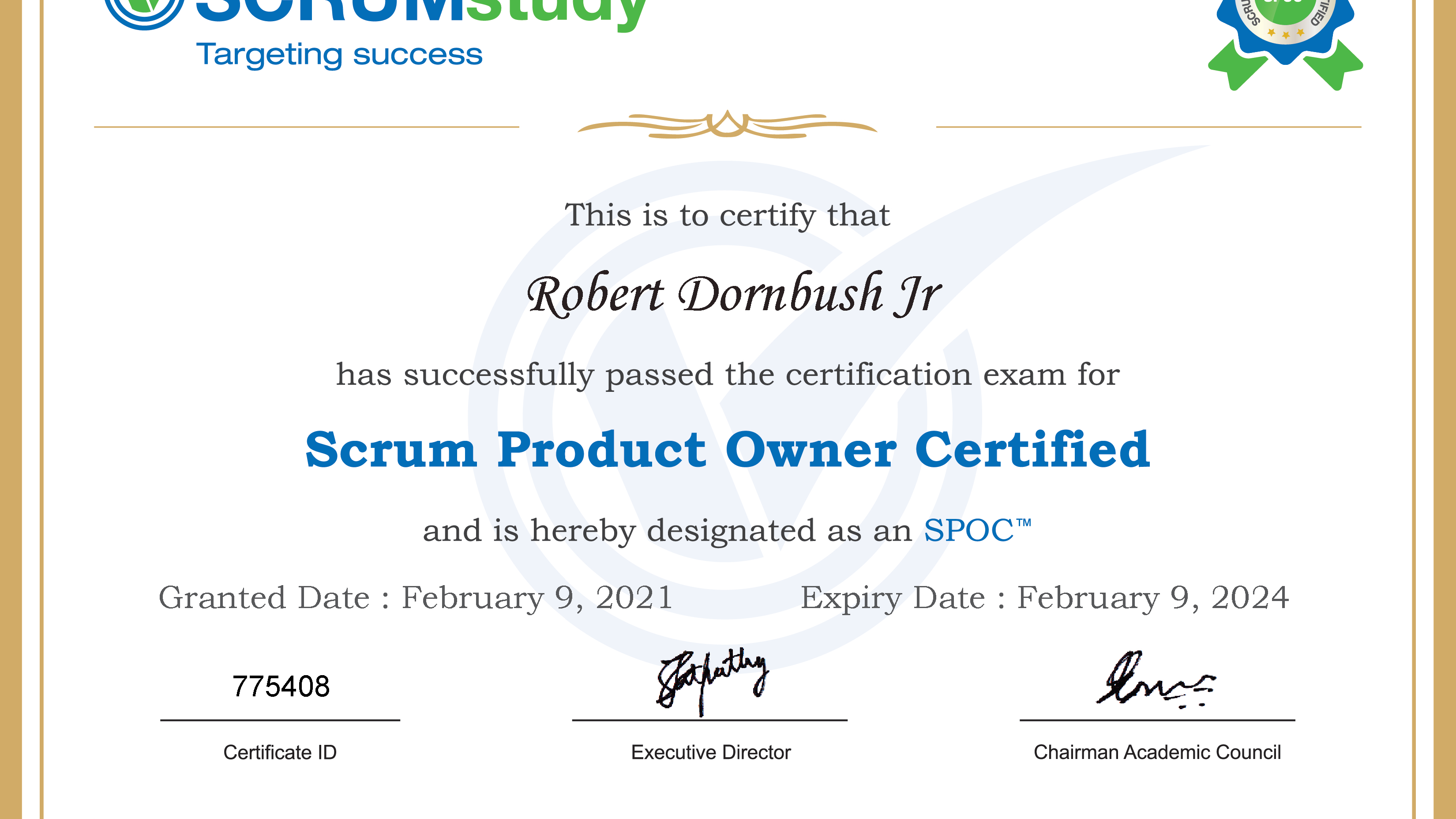
Task: Click the Certificate ID label
Action: [x=280, y=752]
